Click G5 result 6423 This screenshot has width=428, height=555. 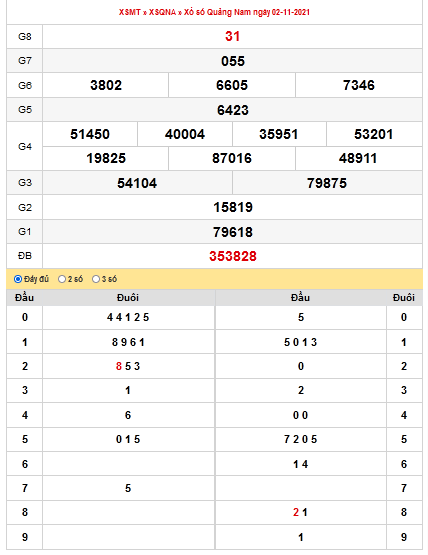[x=233, y=110]
